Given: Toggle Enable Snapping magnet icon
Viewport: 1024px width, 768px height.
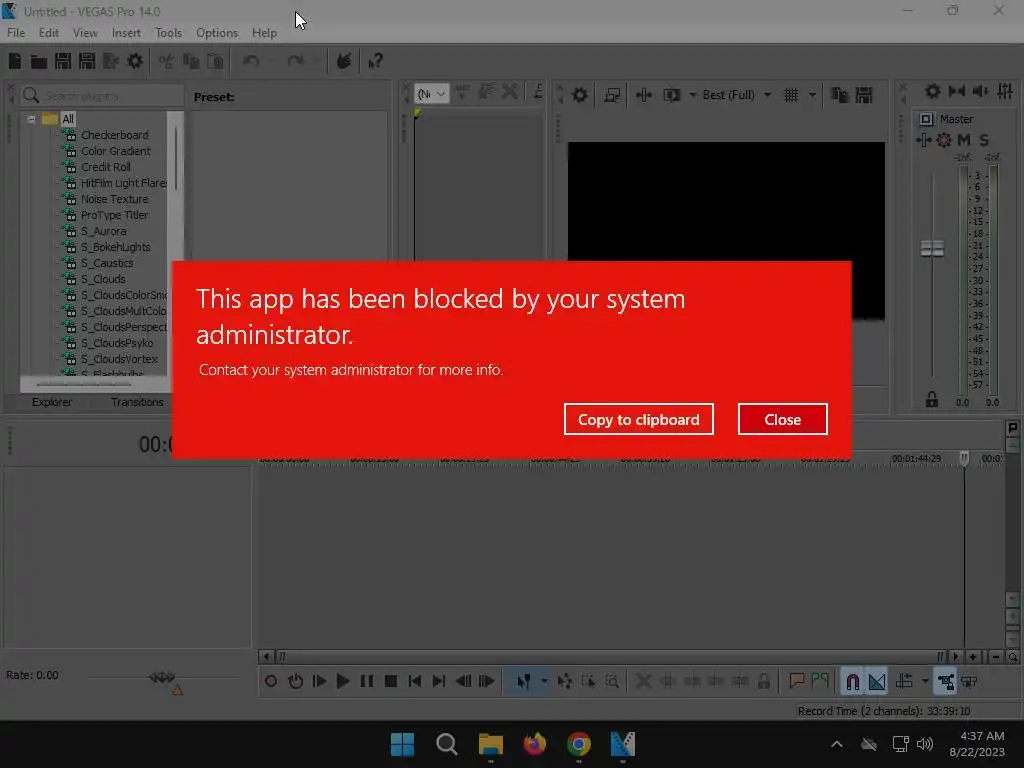Looking at the screenshot, I should [852, 682].
